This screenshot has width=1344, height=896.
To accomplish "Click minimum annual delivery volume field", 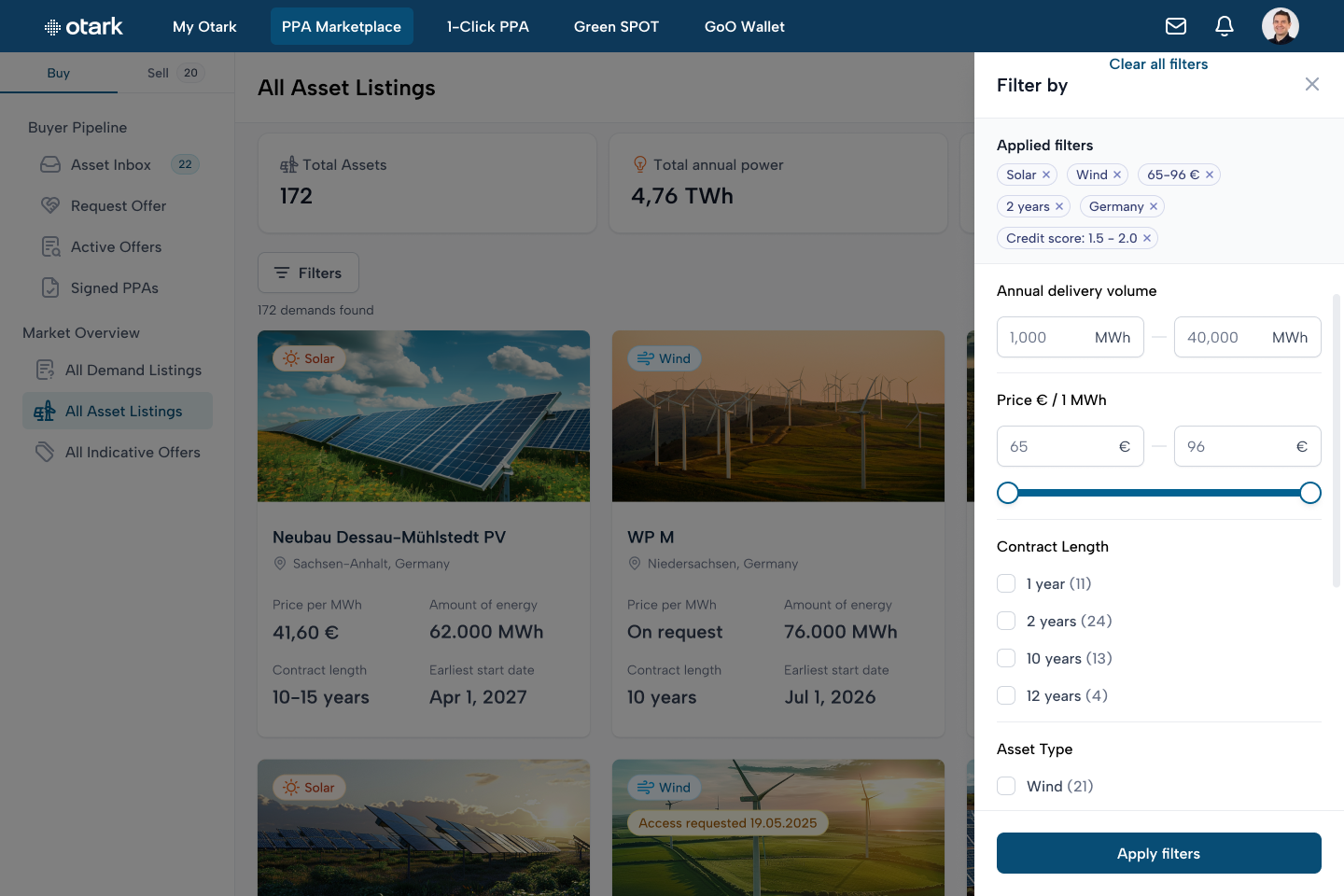I will coord(1071,337).
